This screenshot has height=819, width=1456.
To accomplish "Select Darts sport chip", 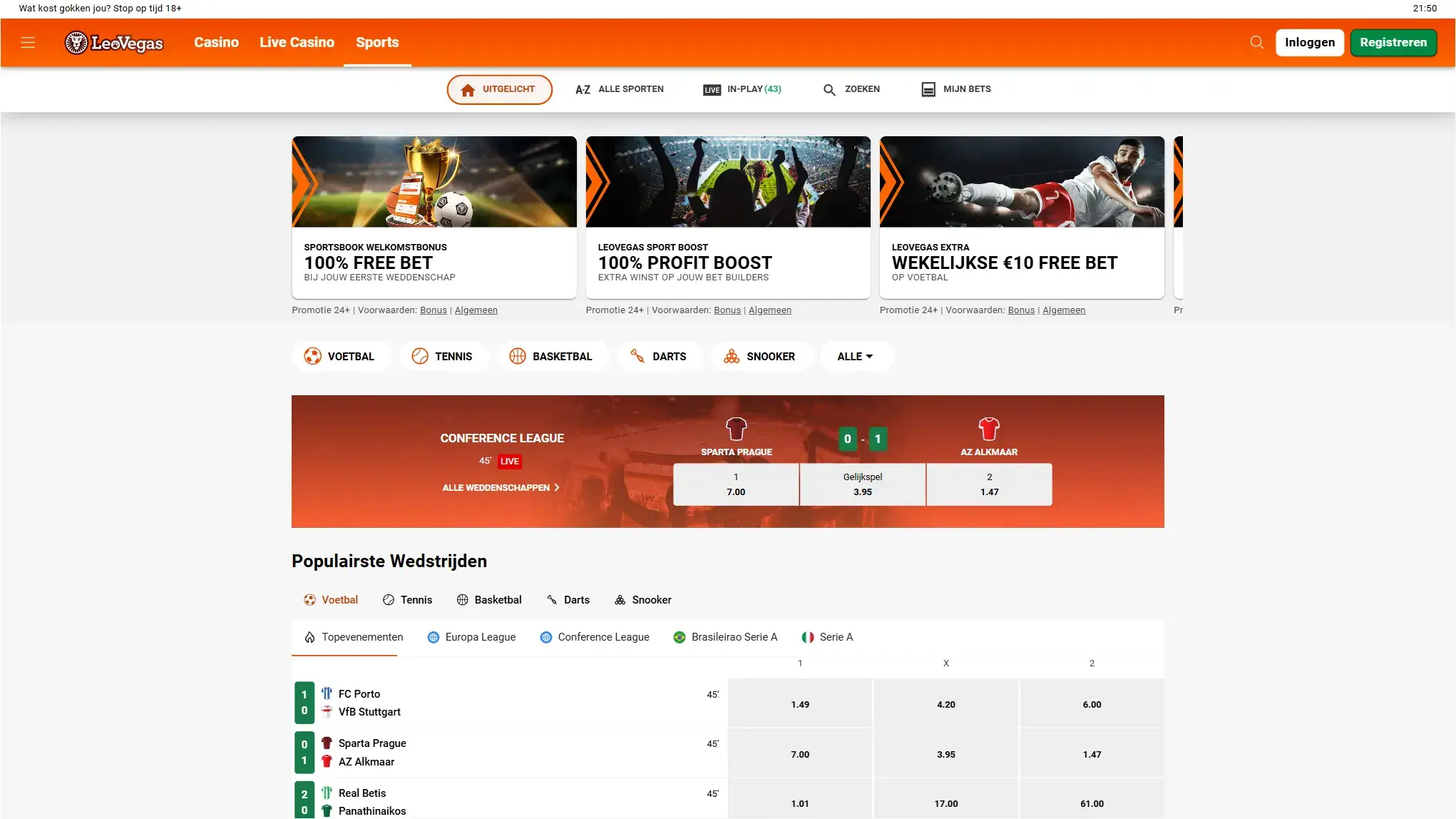I will coord(660,356).
